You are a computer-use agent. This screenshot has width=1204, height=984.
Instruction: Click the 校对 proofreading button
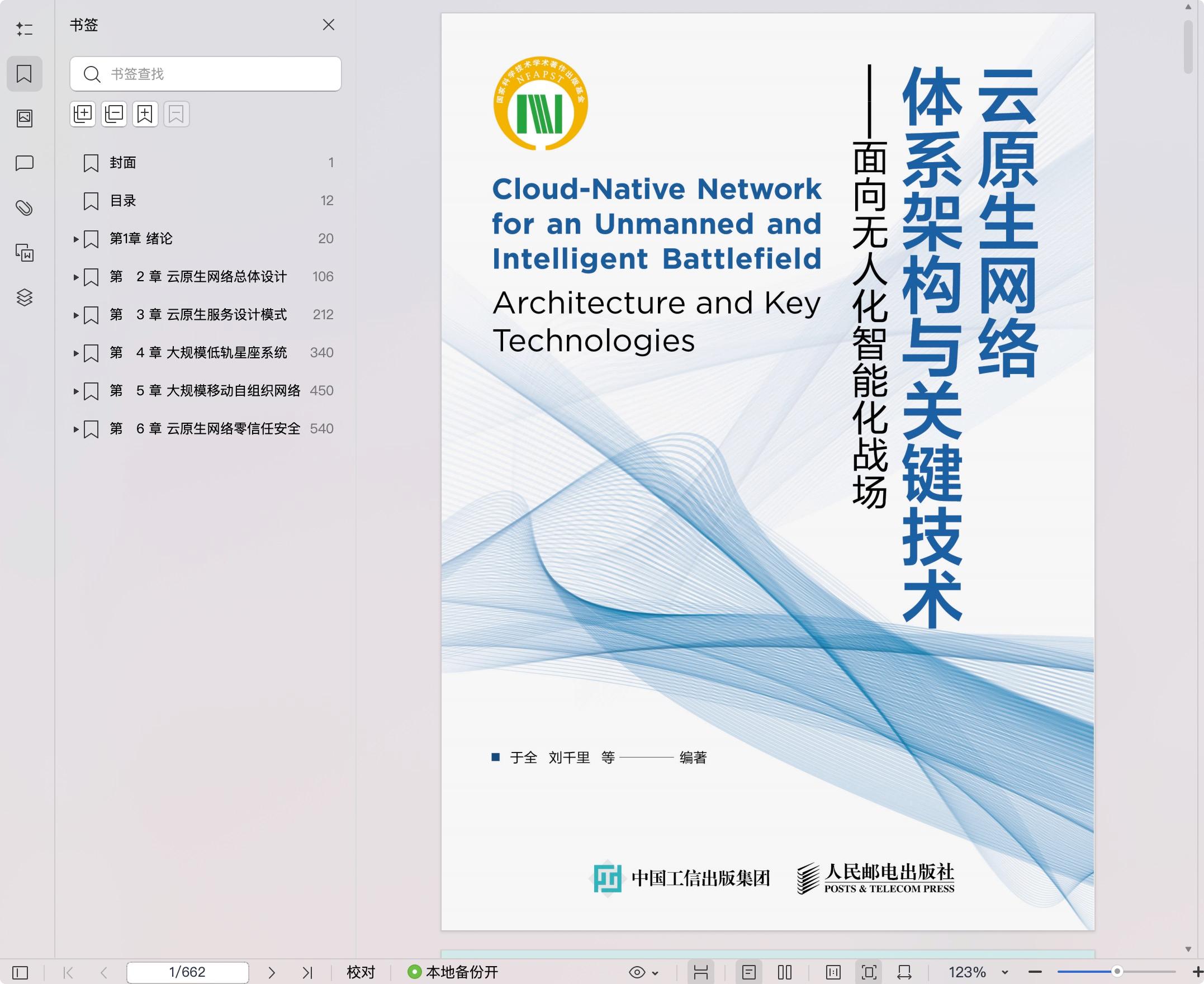tap(361, 973)
